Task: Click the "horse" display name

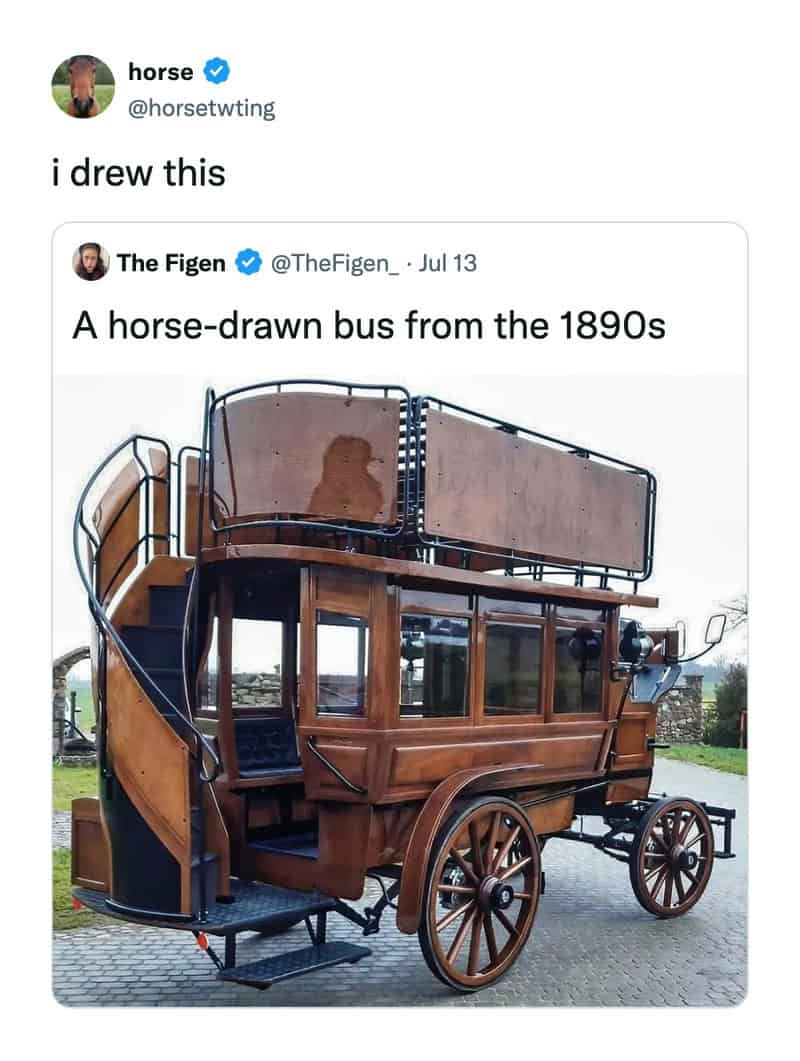Action: coord(160,72)
